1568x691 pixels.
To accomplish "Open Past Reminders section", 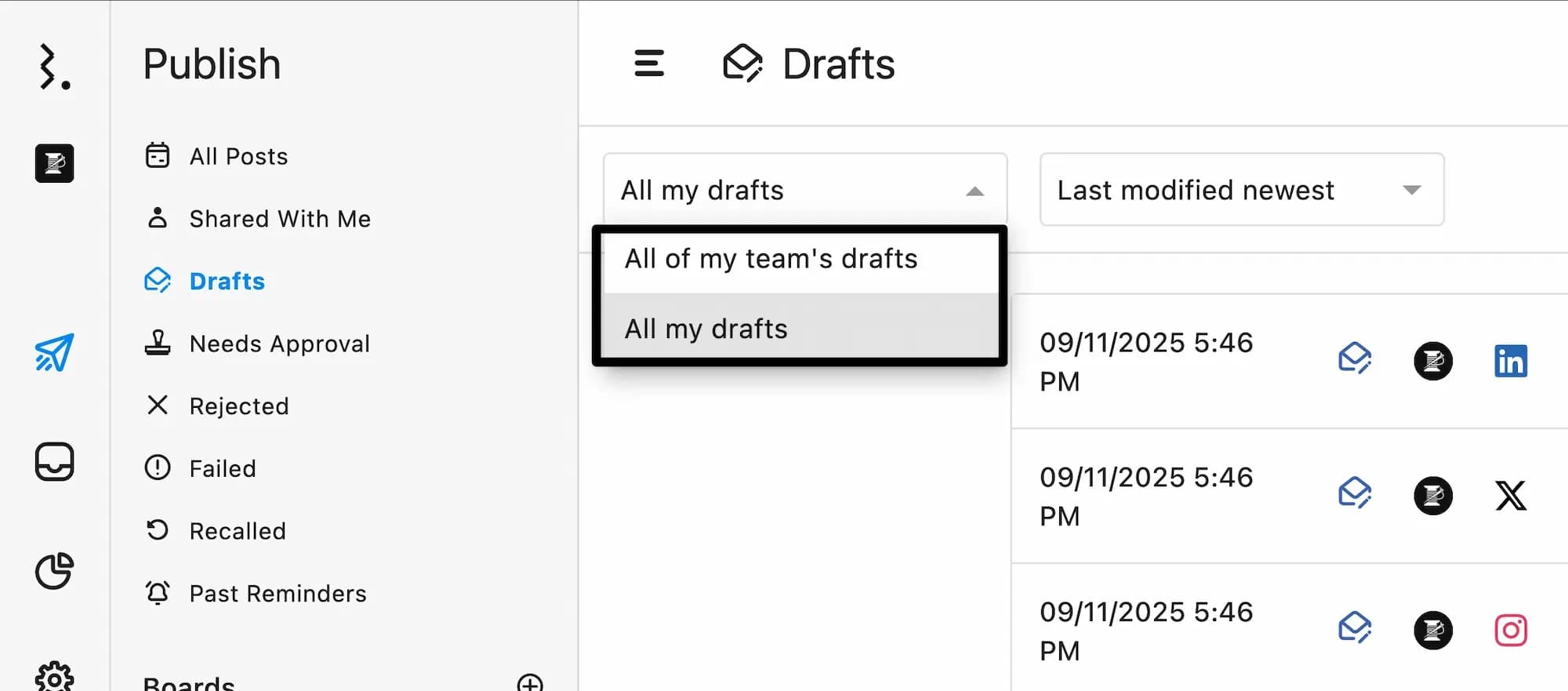I will pyautogui.click(x=278, y=594).
